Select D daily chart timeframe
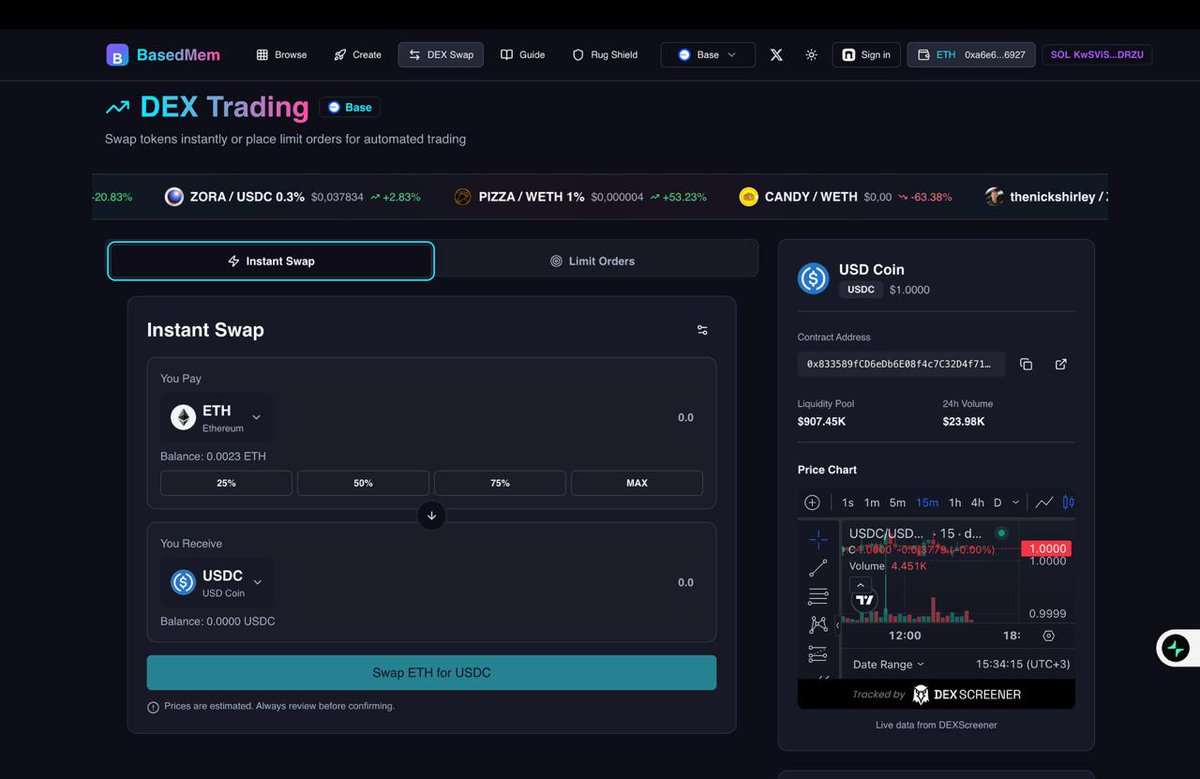The image size is (1200, 779). (997, 502)
